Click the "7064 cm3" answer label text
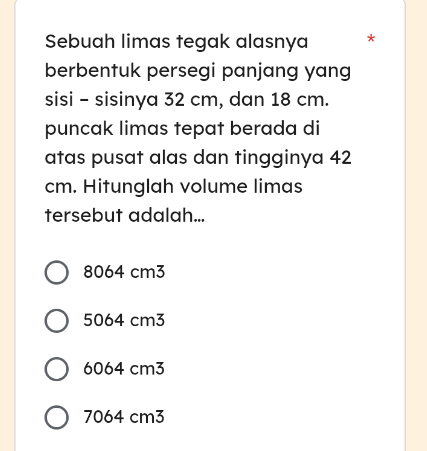Screen dimensions: 427x451 click(124, 417)
